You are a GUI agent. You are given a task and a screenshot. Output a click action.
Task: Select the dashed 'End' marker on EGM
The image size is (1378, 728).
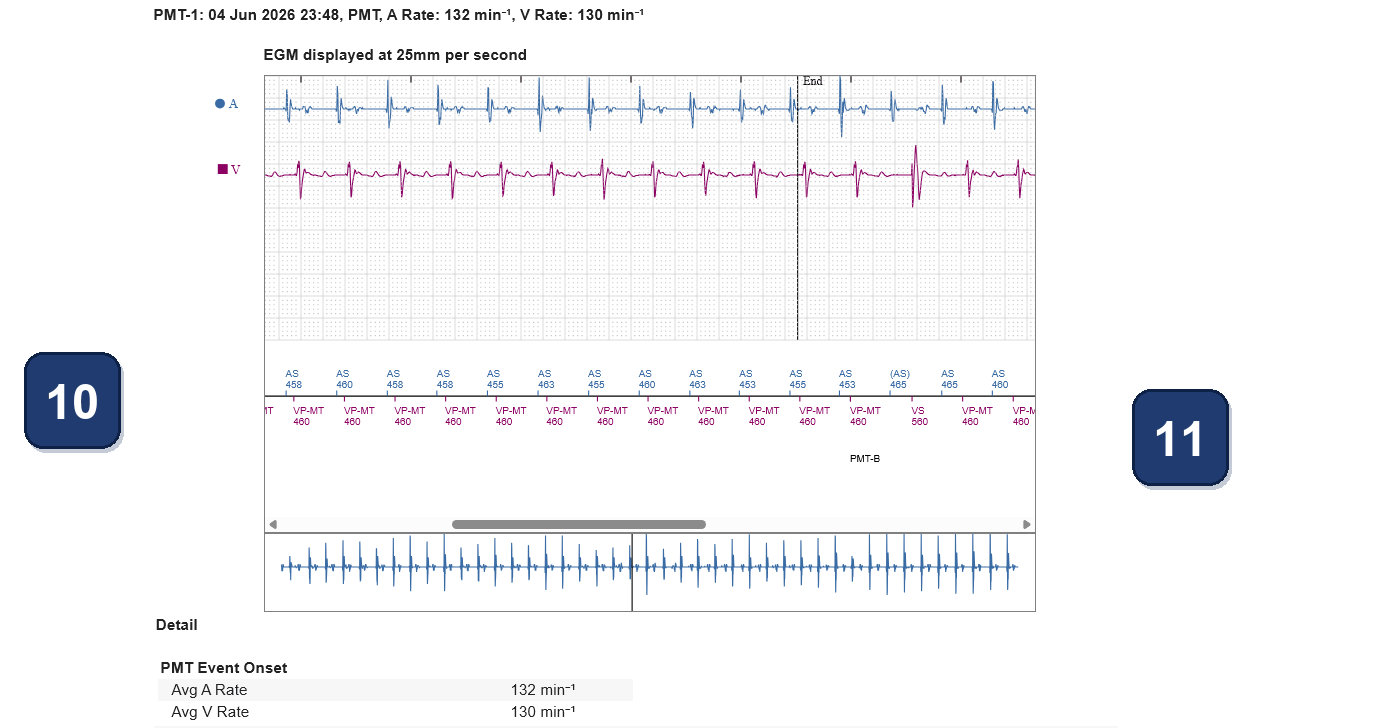797,208
